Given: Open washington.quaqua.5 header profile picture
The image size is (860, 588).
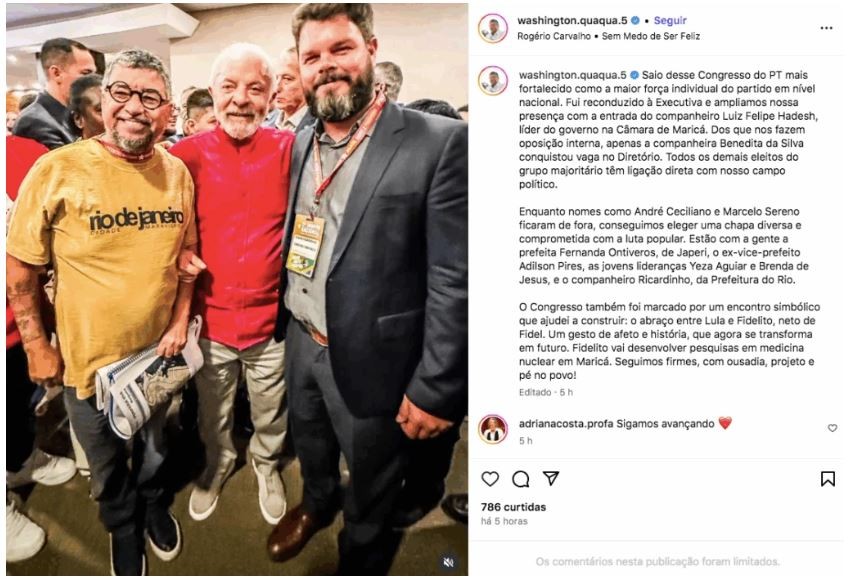Looking at the screenshot, I should (x=493, y=28).
